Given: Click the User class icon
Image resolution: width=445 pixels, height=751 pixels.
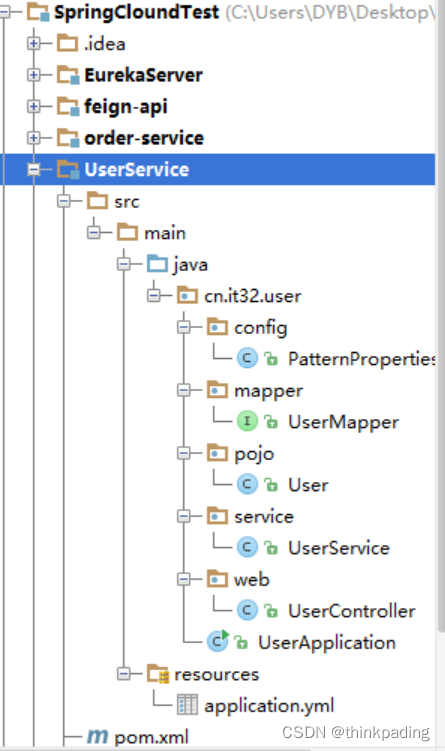Looking at the screenshot, I should click(x=247, y=485).
